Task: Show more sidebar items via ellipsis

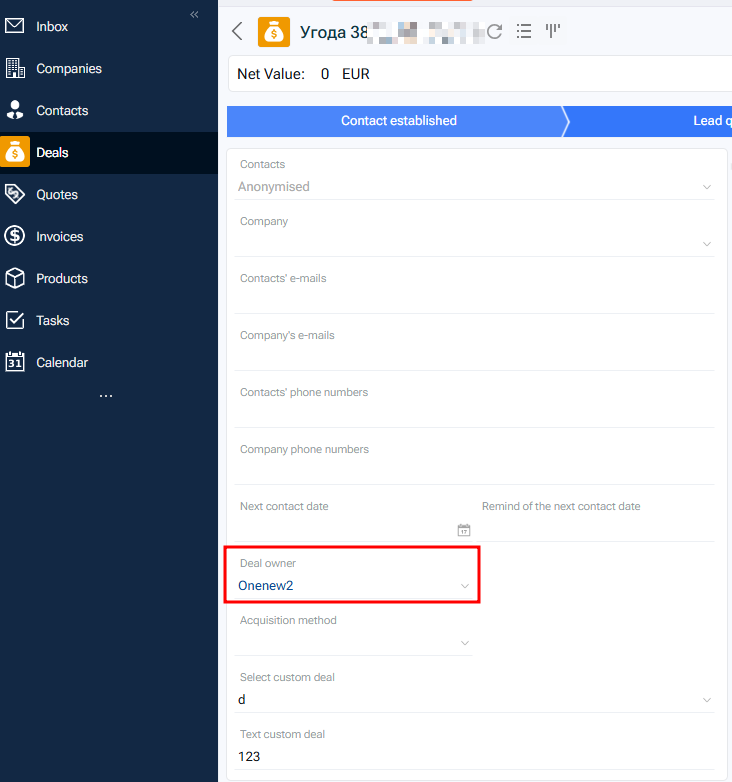Action: (106, 397)
